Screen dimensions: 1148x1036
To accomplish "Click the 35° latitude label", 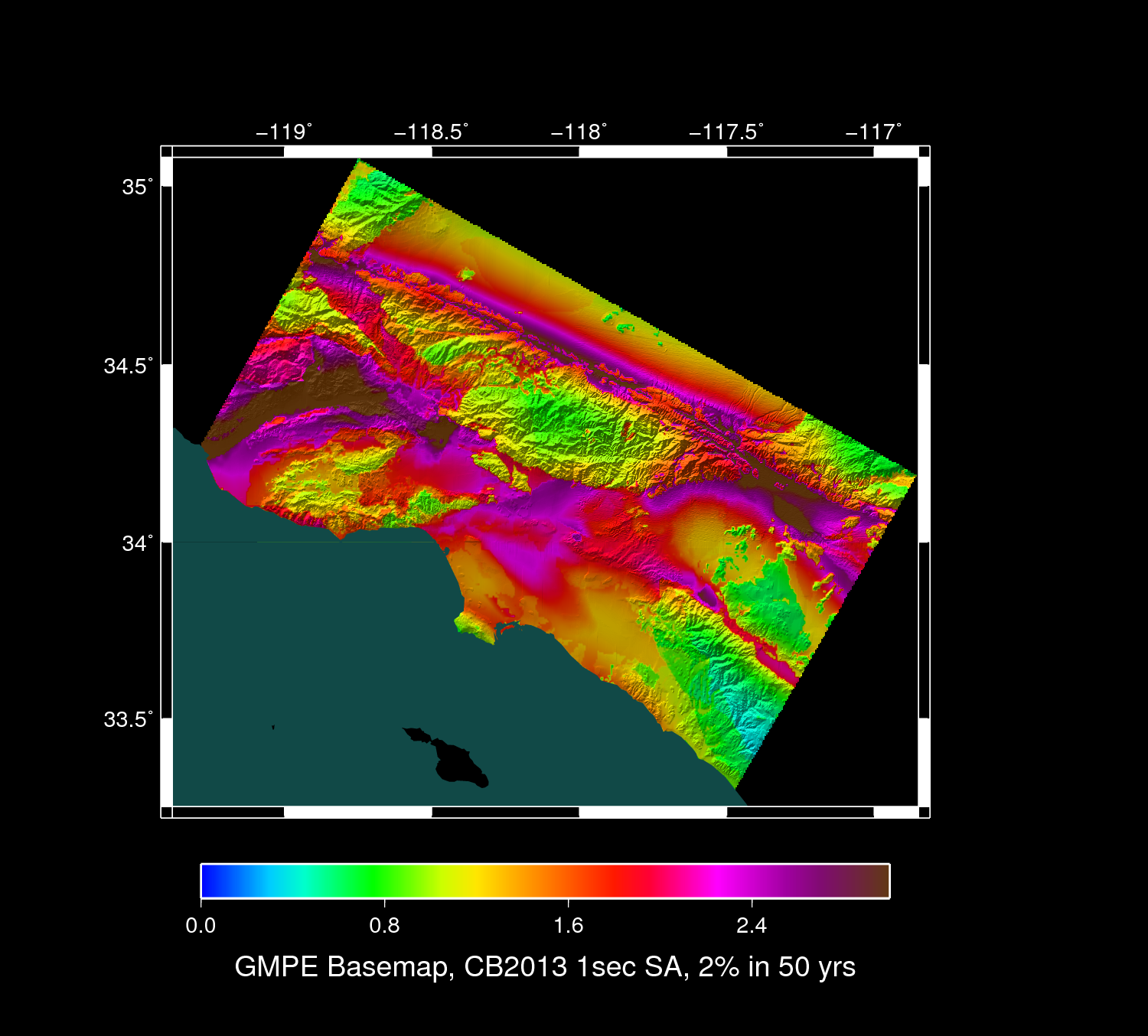I will pyautogui.click(x=137, y=187).
